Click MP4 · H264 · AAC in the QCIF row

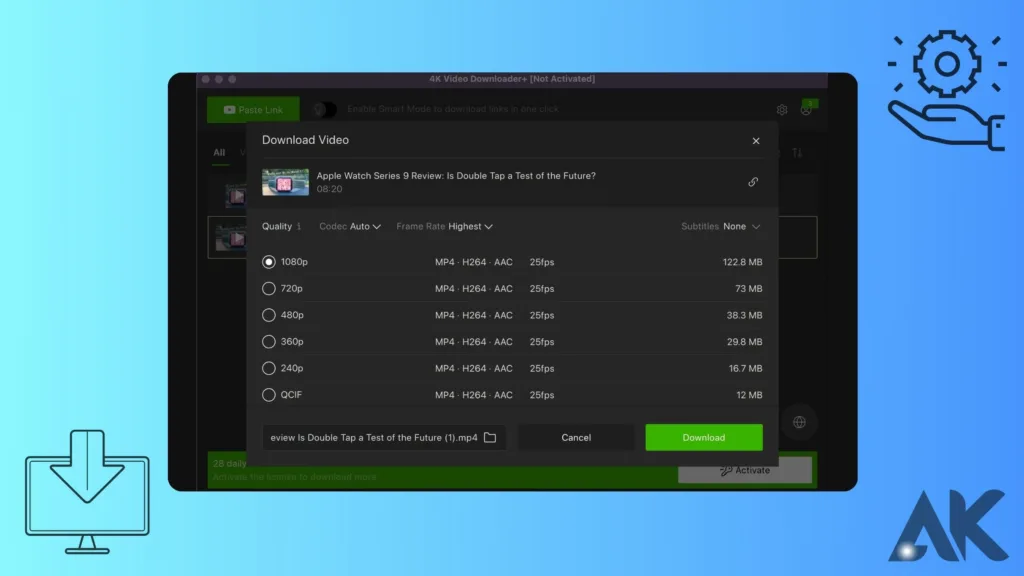(x=473, y=395)
